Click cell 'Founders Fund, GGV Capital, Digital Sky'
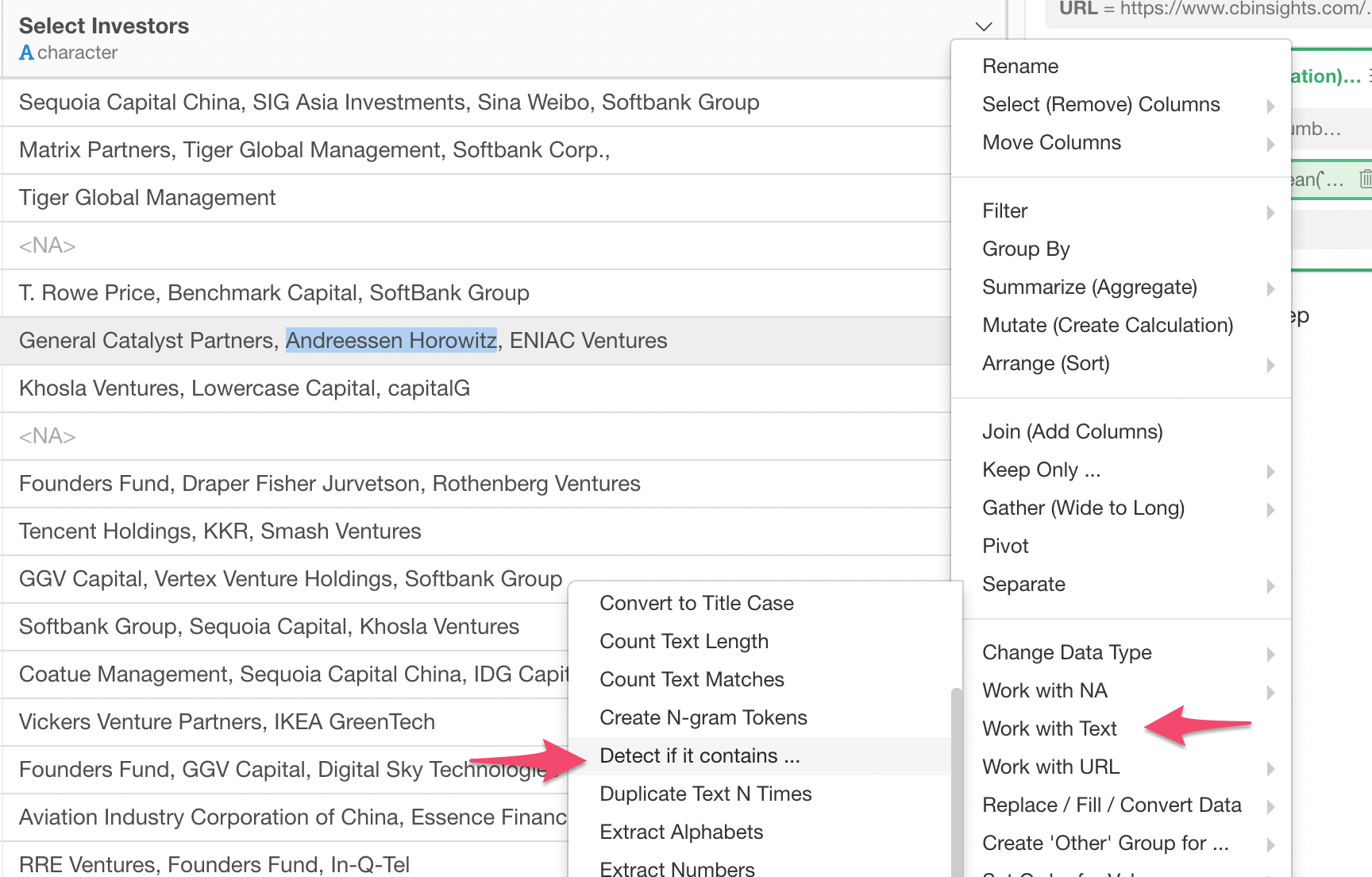 [285, 770]
